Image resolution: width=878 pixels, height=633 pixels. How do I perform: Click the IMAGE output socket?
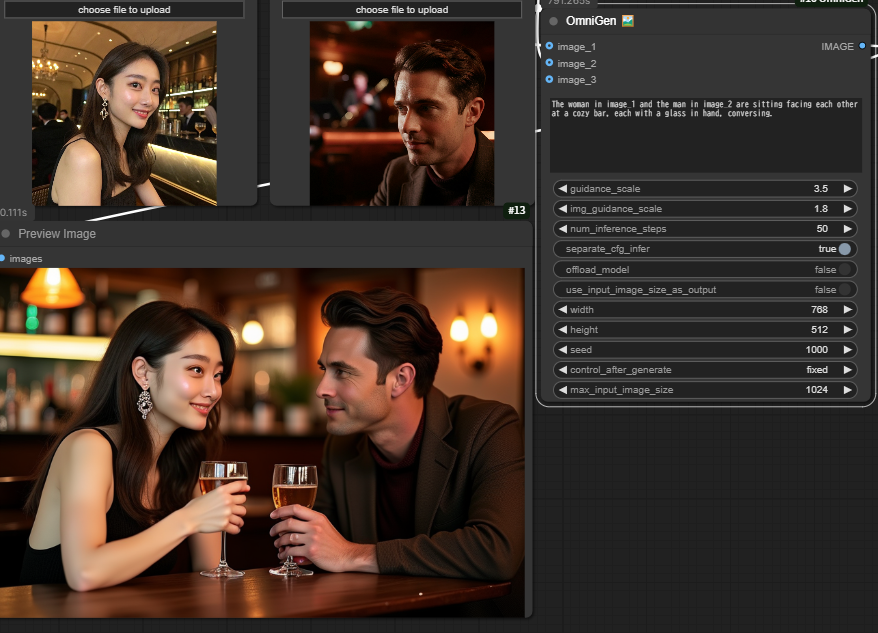click(x=862, y=46)
